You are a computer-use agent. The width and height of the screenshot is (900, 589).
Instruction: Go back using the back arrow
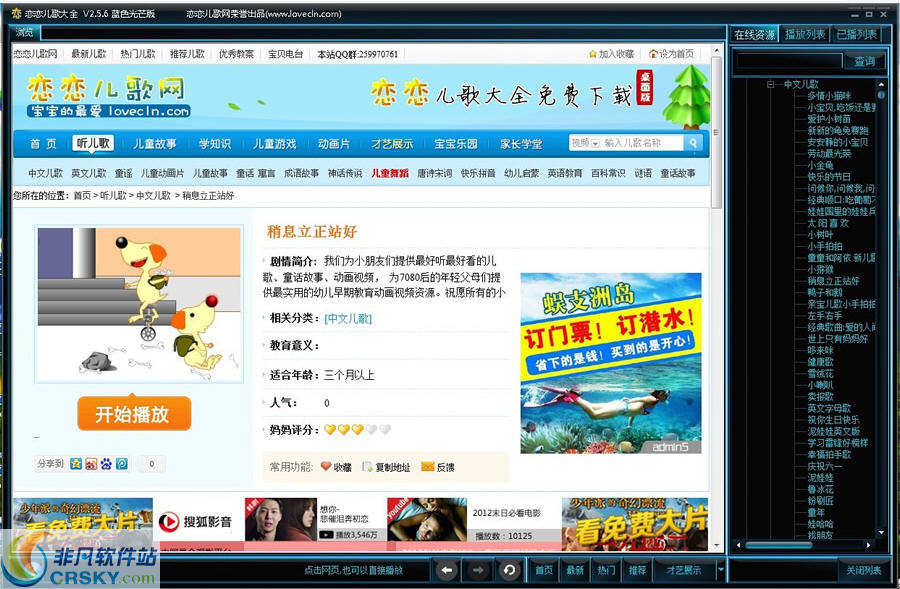[x=447, y=570]
